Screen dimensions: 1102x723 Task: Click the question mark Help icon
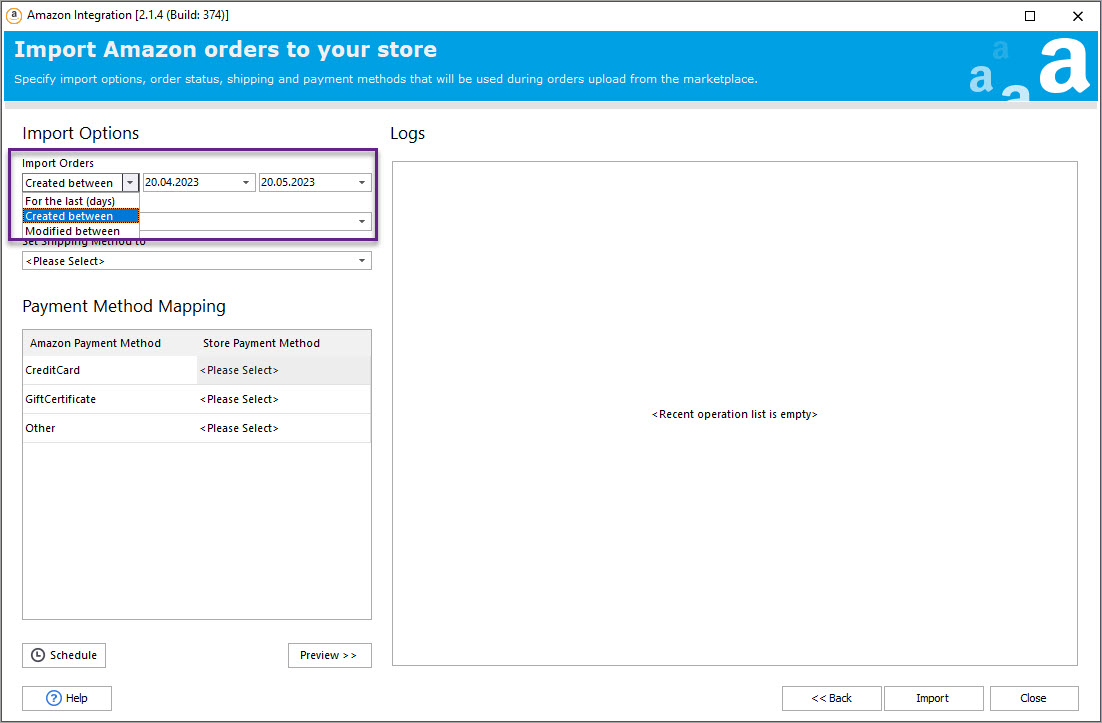pos(54,698)
